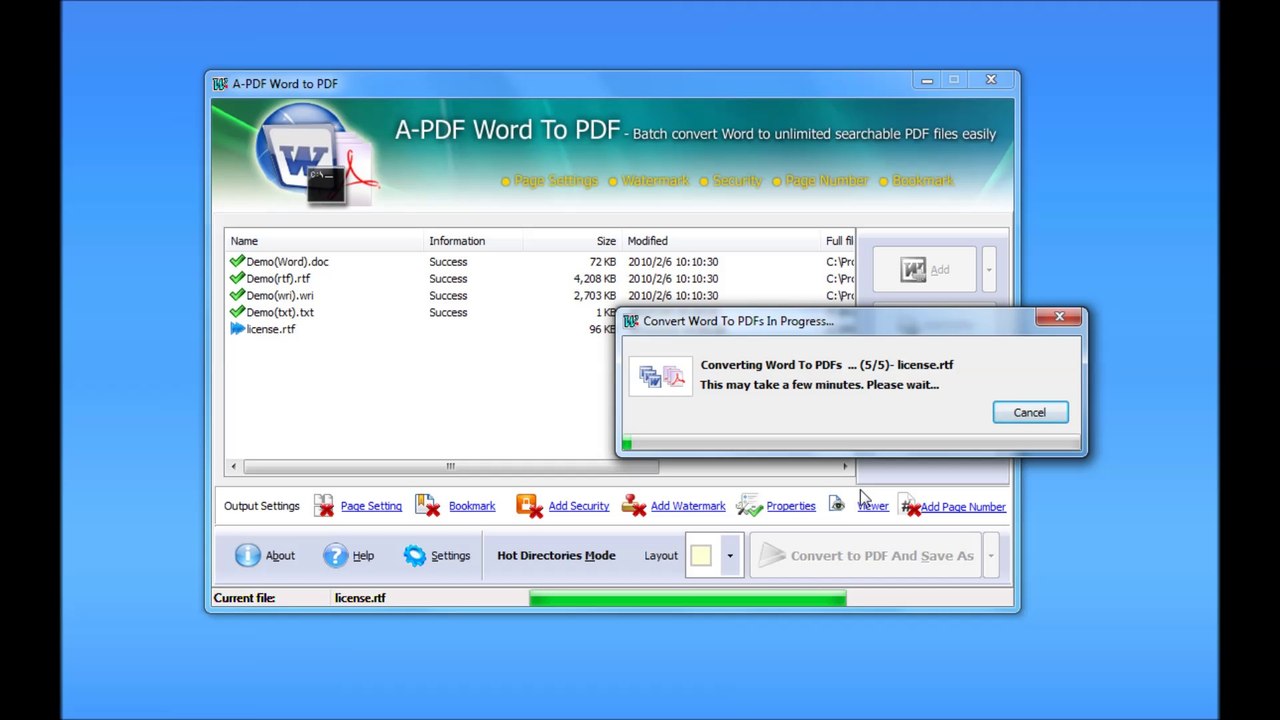Click the green check beside Demo(rtf).rtf
This screenshot has width=1280, height=720.
[237, 278]
